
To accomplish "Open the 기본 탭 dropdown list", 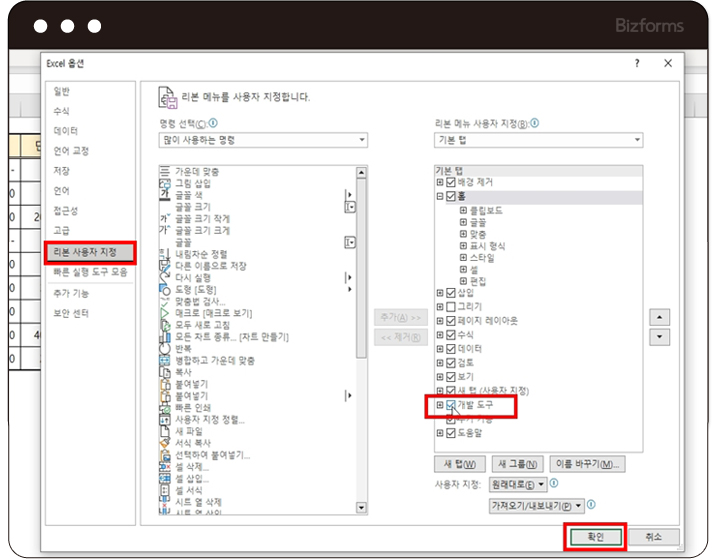I will pos(539,140).
